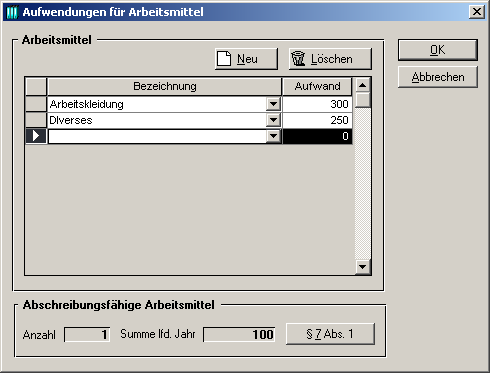Click the Löschen trash can icon
The image size is (490, 373).
pos(298,59)
